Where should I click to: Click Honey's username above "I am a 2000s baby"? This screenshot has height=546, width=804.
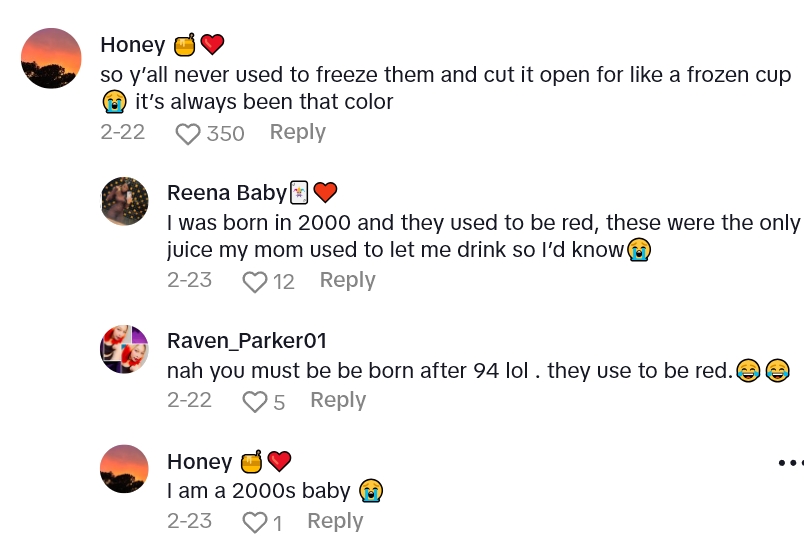click(x=199, y=461)
